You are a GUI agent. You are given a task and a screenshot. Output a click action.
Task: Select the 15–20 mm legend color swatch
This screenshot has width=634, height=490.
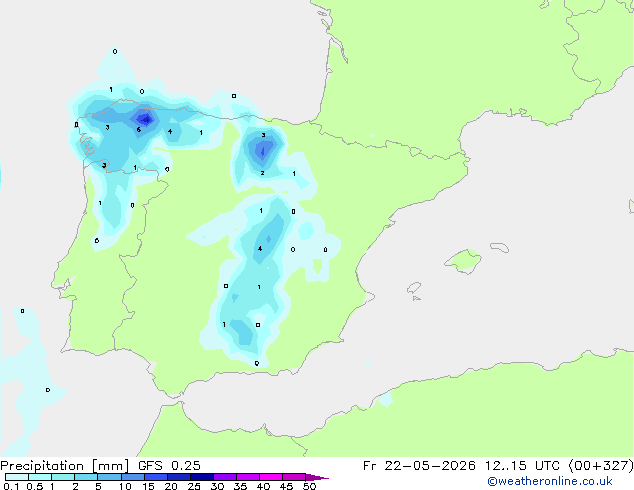point(155,477)
